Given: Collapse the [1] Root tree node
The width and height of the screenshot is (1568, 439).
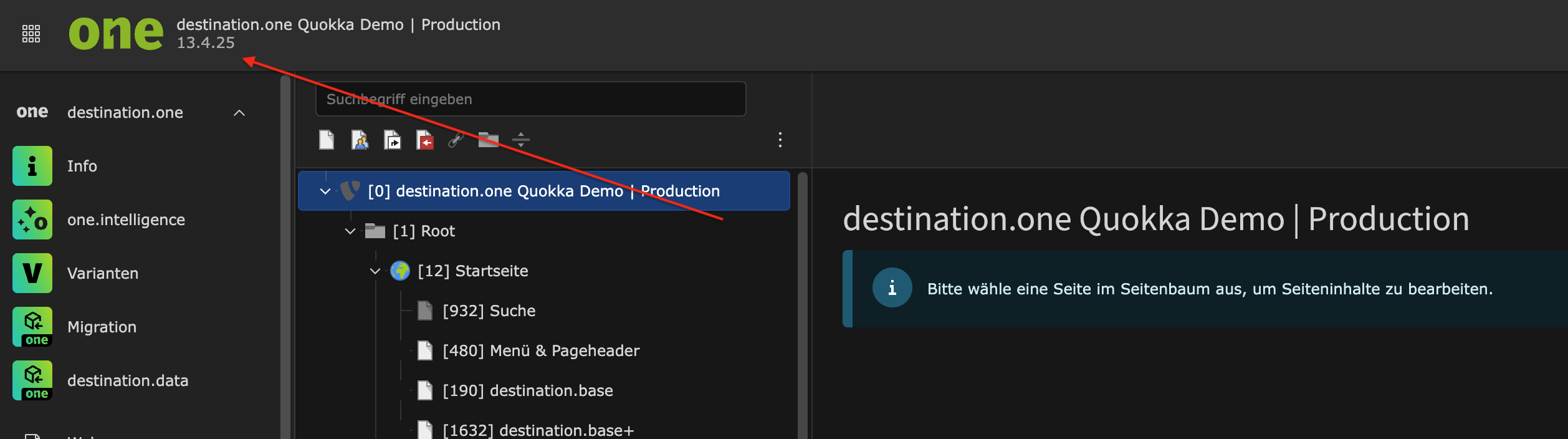Looking at the screenshot, I should click(x=350, y=231).
